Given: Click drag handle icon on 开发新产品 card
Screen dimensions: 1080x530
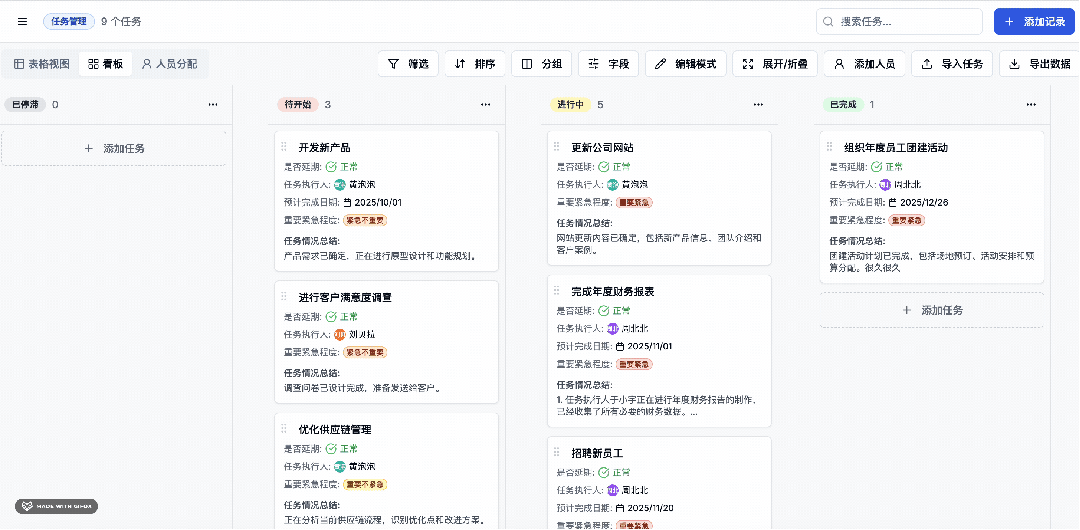Looking at the screenshot, I should click(x=284, y=147).
